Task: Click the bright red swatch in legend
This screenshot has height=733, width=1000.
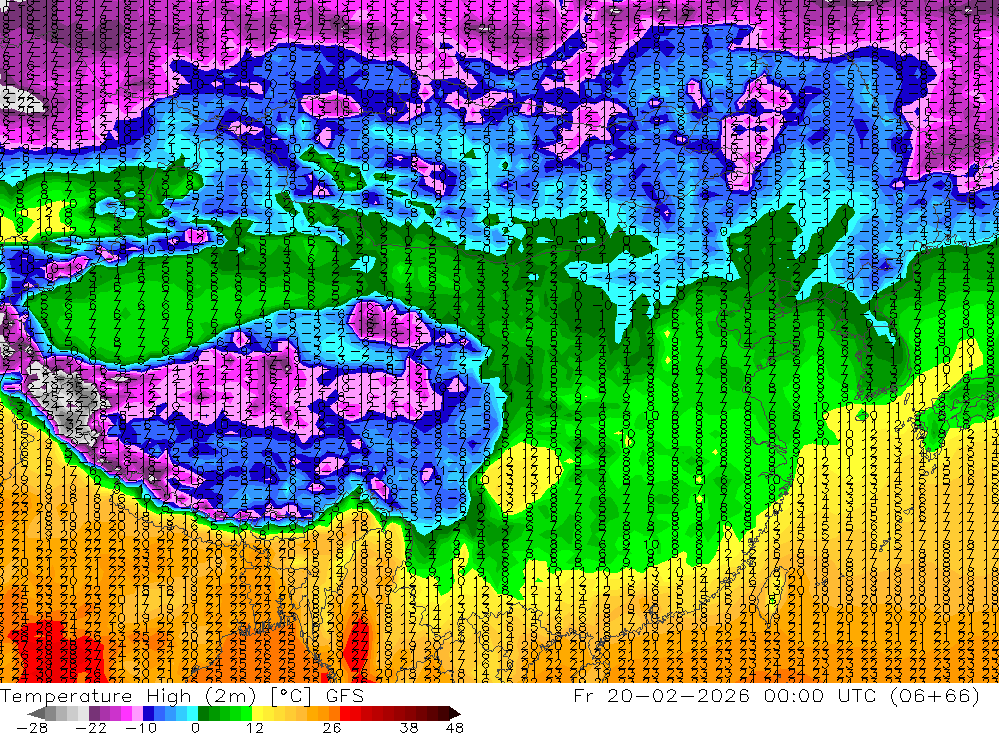Action: point(345,714)
